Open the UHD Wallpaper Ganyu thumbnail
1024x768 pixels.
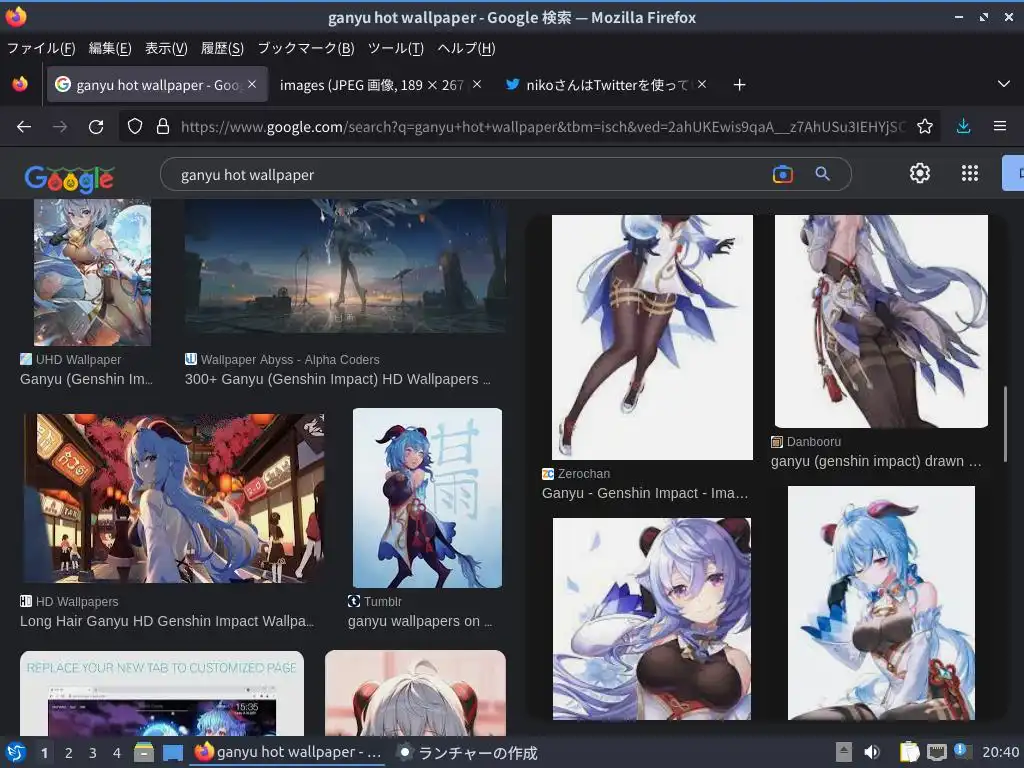(92, 272)
